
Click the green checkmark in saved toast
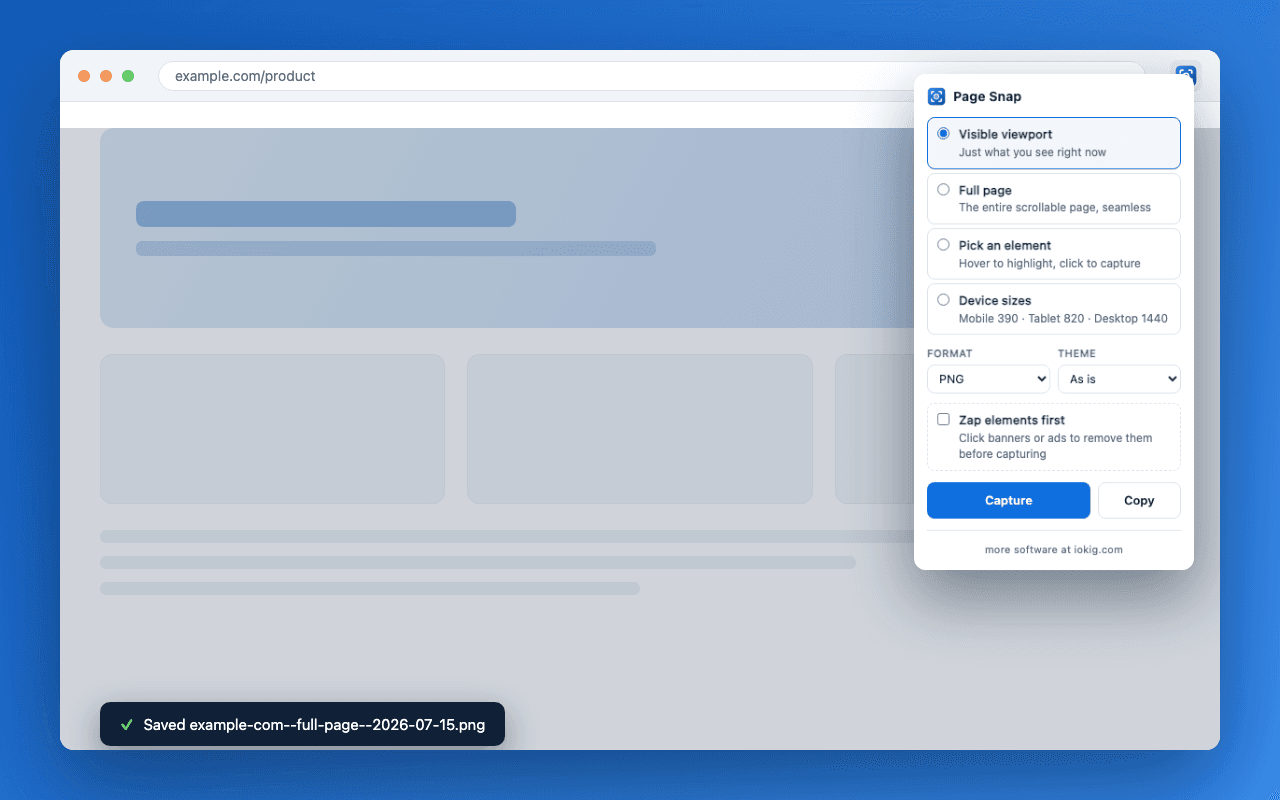point(126,725)
